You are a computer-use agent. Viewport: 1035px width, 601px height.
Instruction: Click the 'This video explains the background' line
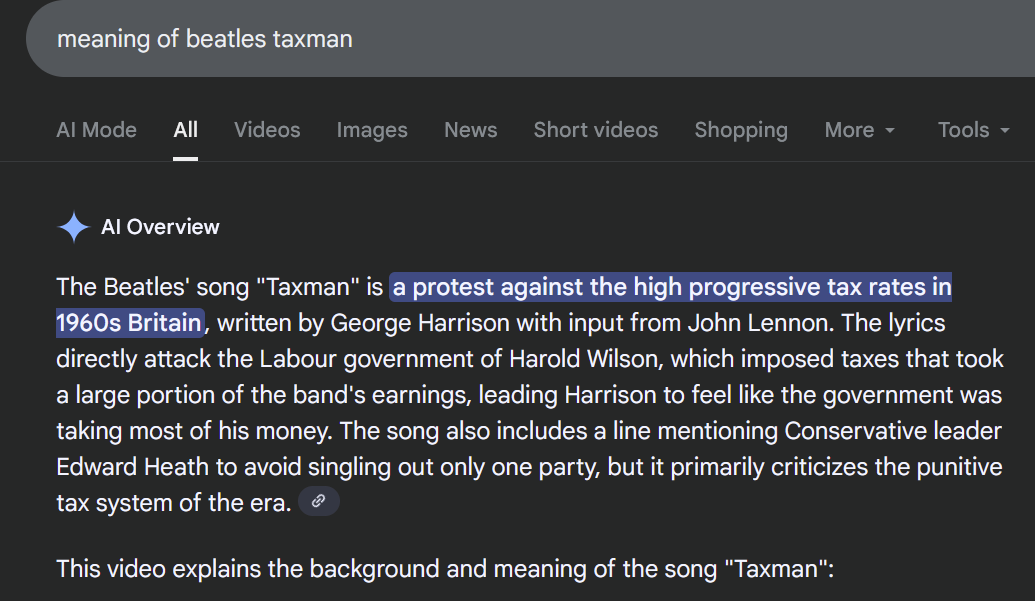444,569
